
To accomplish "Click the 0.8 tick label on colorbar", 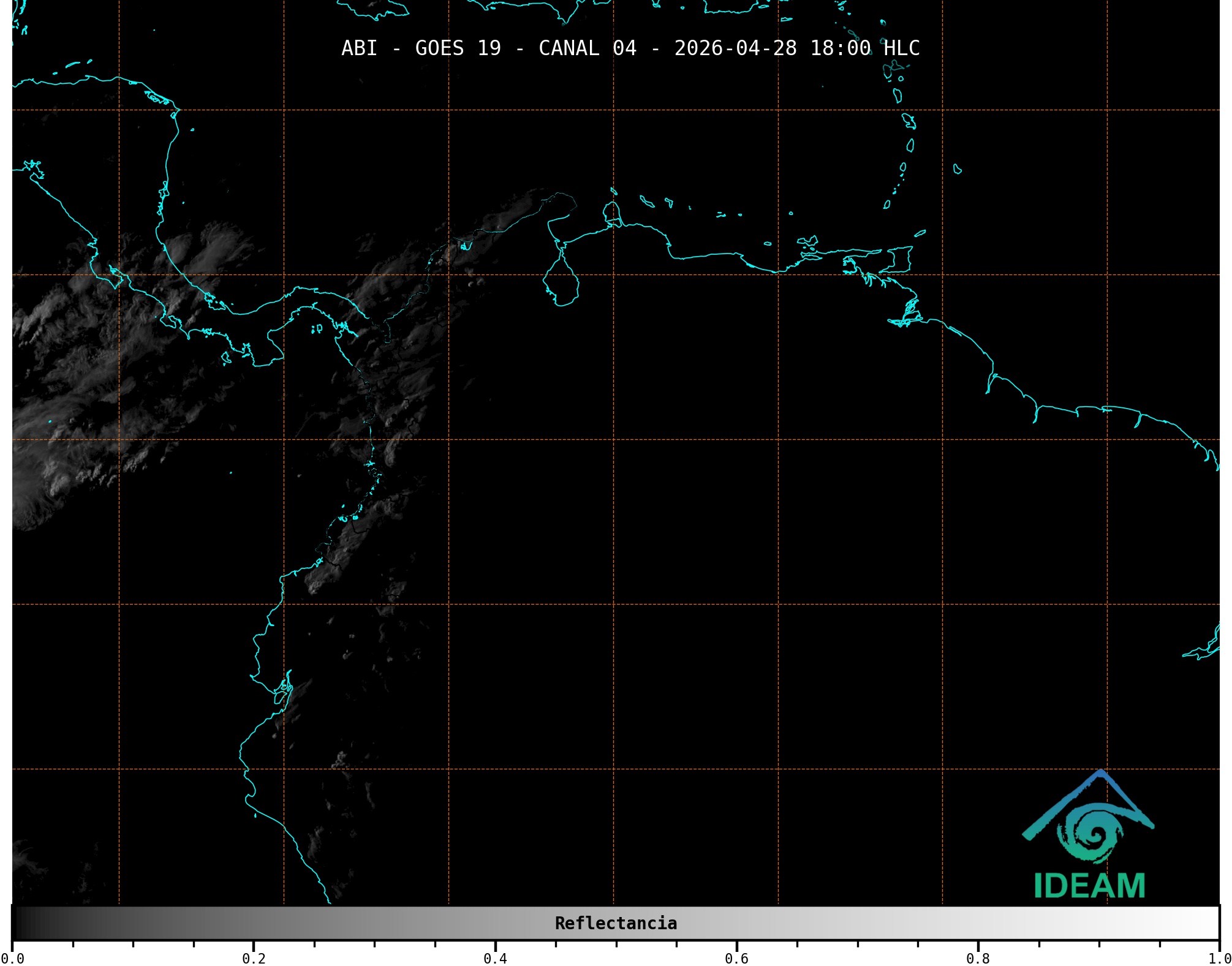I will (978, 959).
